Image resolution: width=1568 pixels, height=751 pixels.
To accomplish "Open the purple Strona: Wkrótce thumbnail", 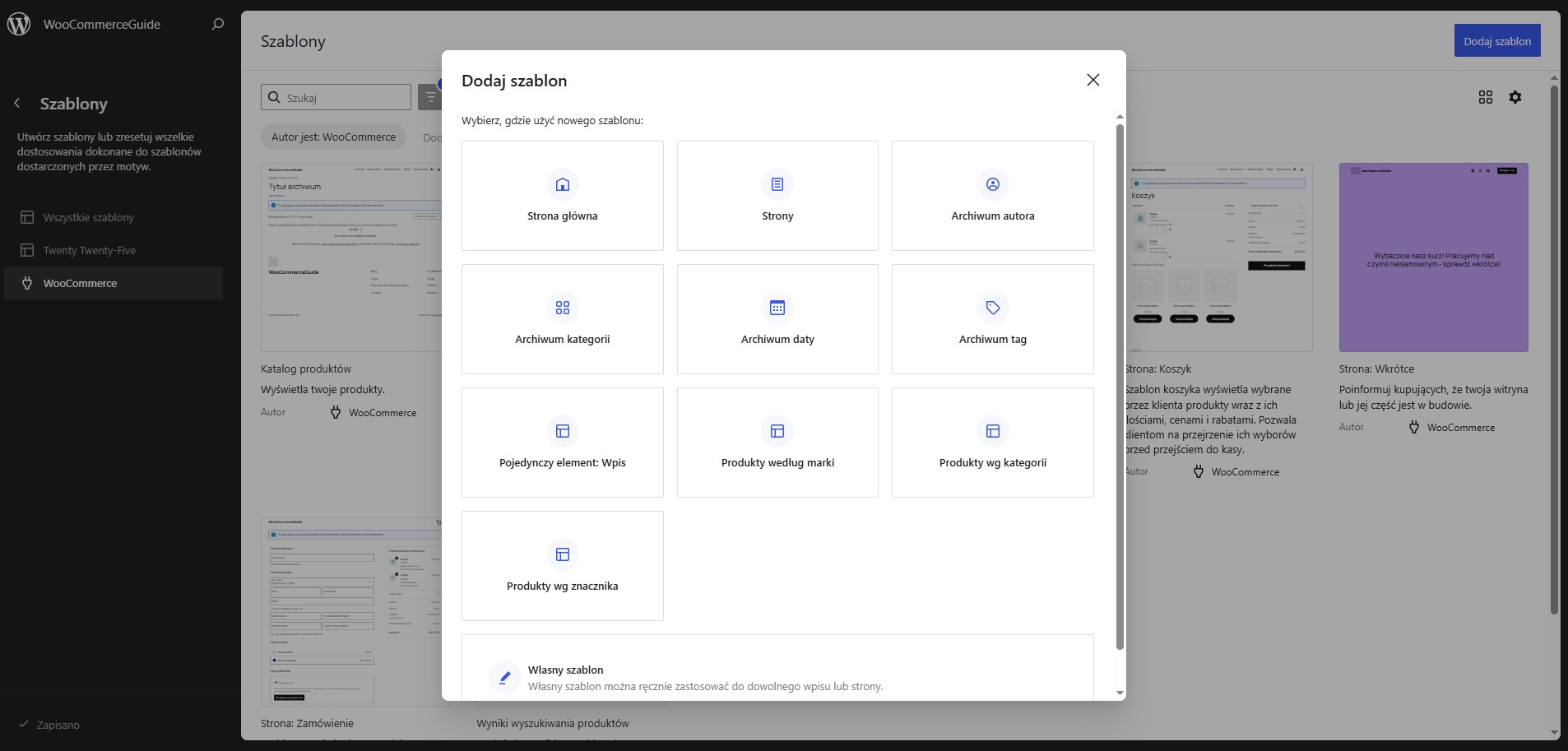I will coord(1434,257).
